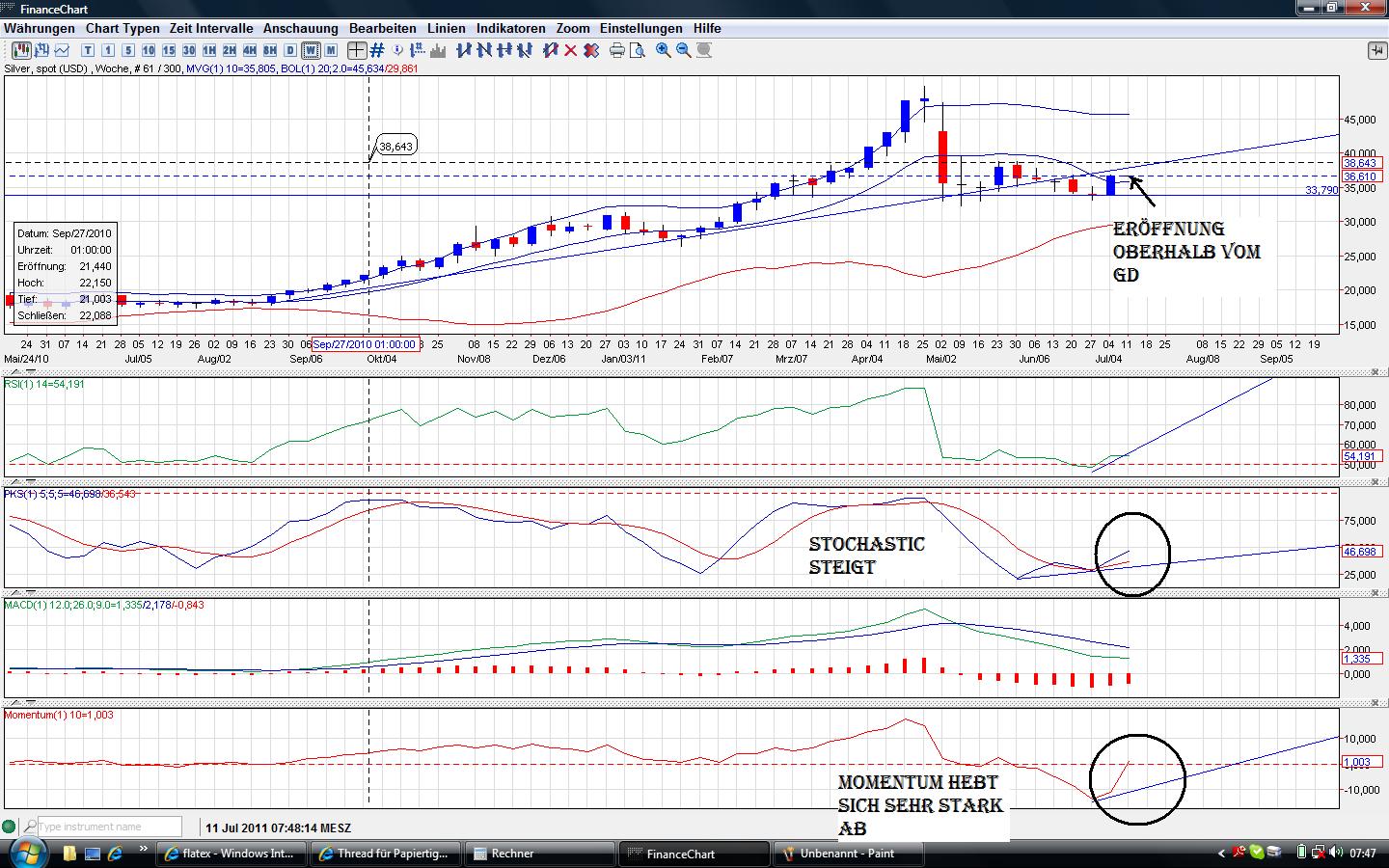The height and width of the screenshot is (868, 1389).
Task: Zoom out with the minus magnifier
Action: 684,50
